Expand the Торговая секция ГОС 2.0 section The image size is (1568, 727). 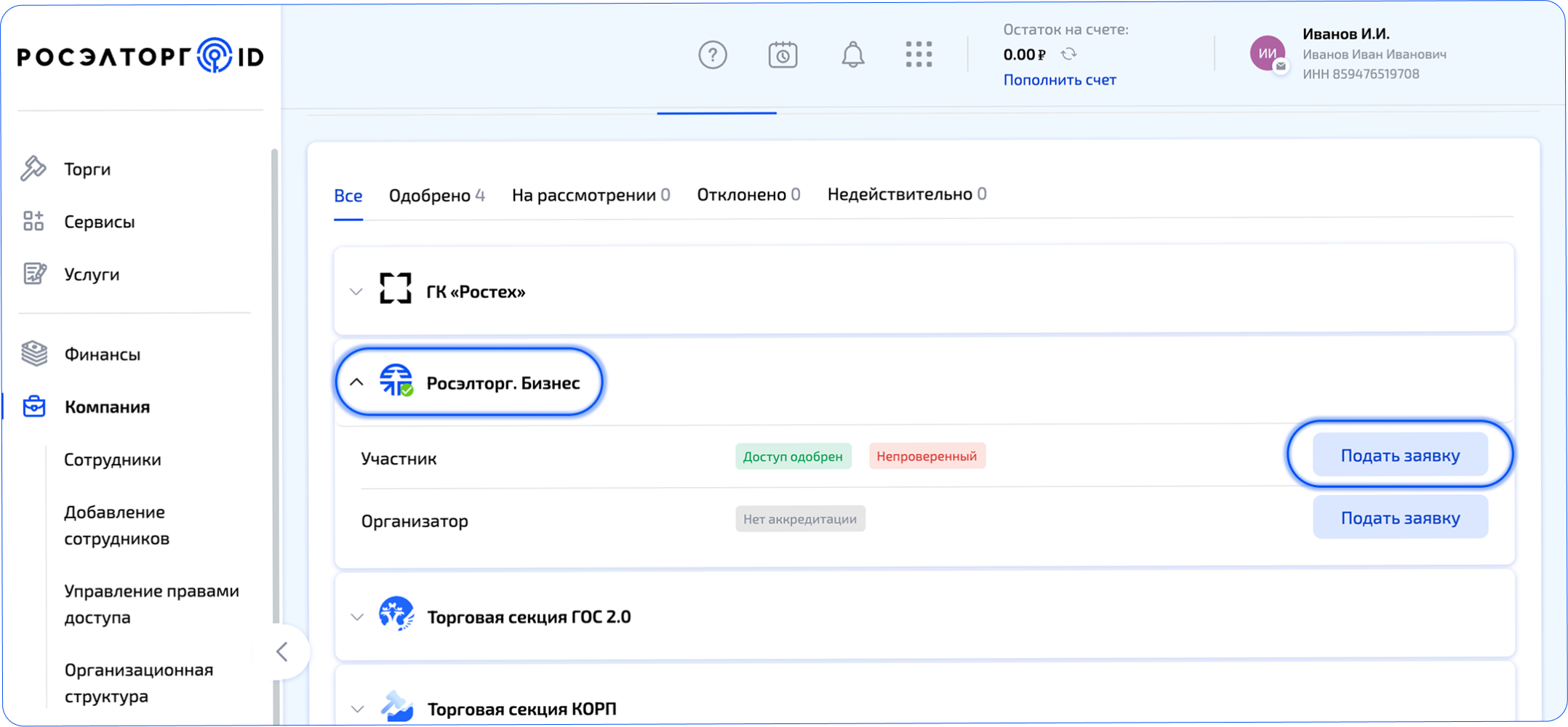click(x=357, y=617)
